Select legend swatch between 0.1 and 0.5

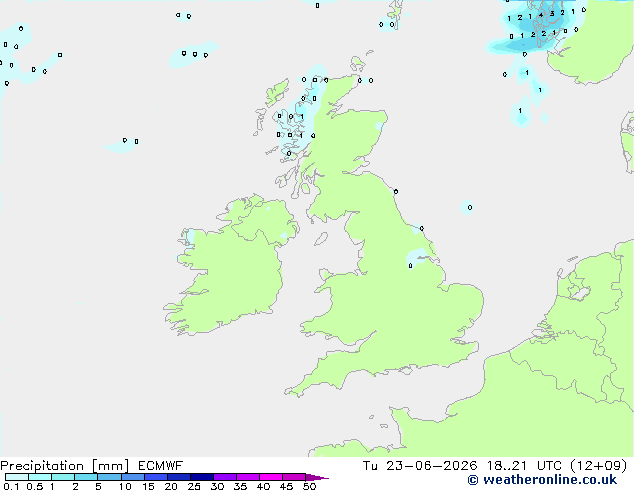coord(17,477)
